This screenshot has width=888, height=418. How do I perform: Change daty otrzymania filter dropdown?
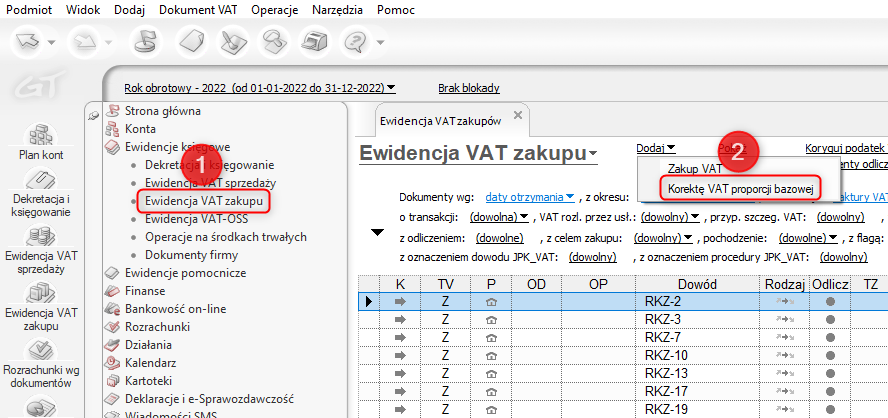(530, 197)
